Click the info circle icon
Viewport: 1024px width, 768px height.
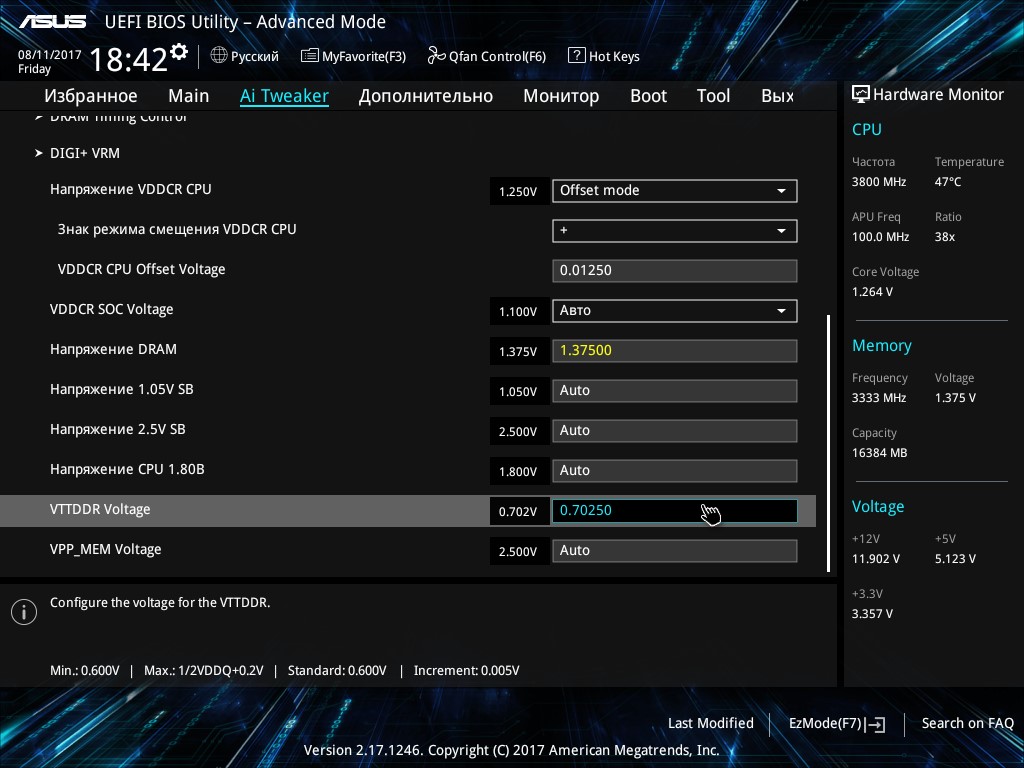pyautogui.click(x=24, y=612)
